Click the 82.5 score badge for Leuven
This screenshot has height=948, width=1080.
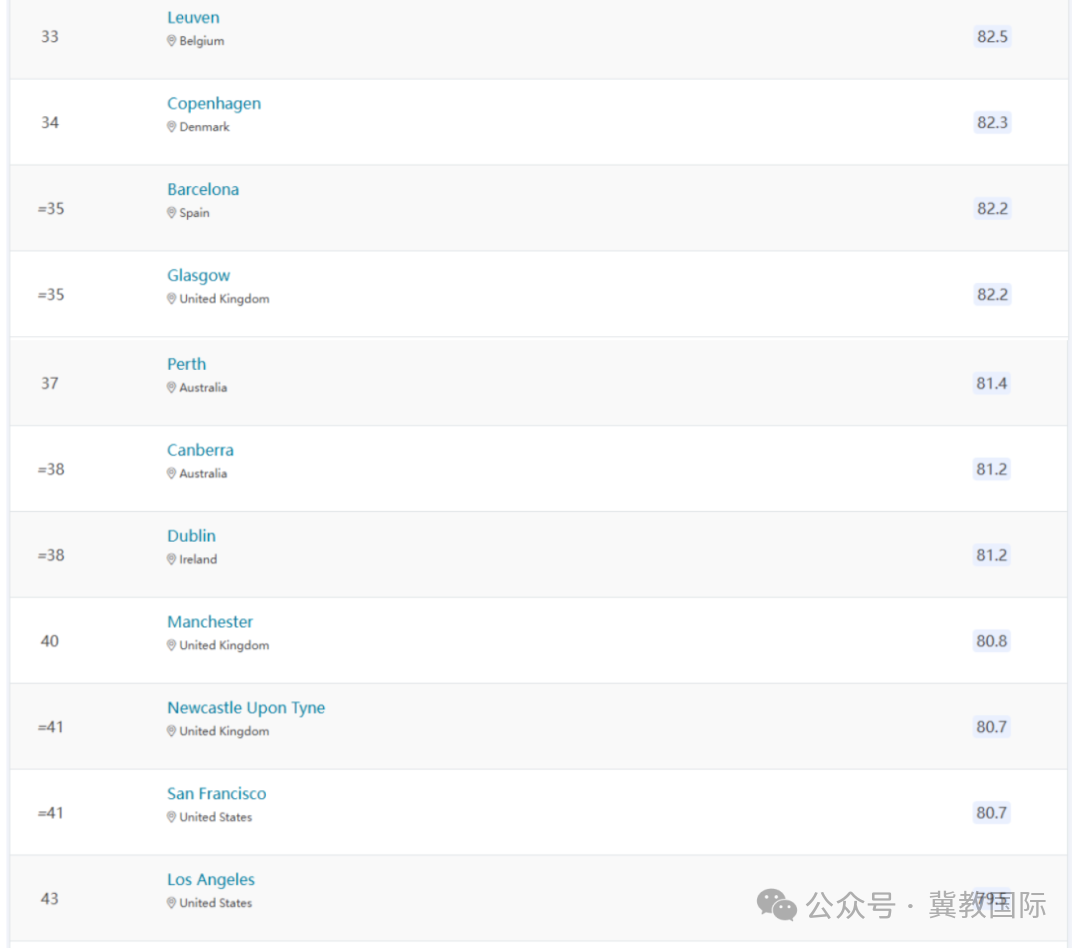point(992,37)
